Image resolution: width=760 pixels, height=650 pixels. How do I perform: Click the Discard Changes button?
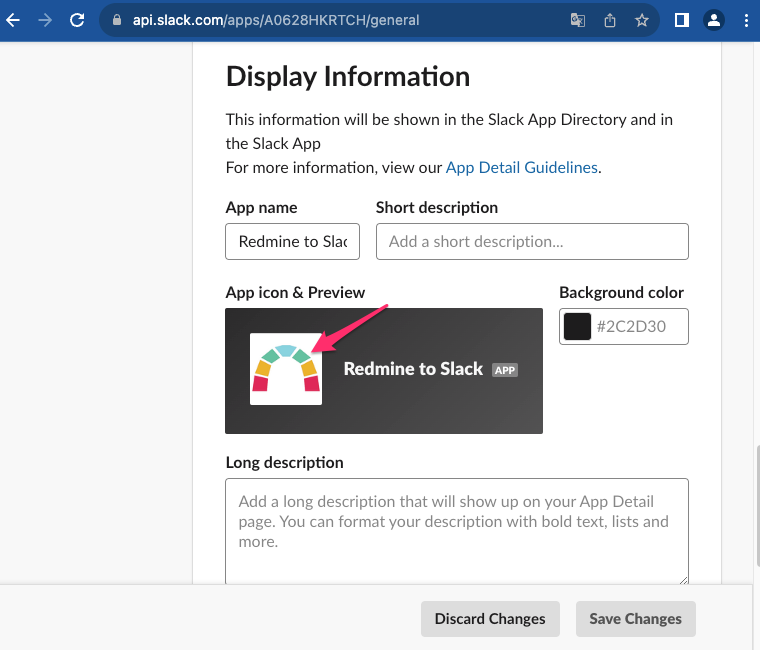pos(490,619)
